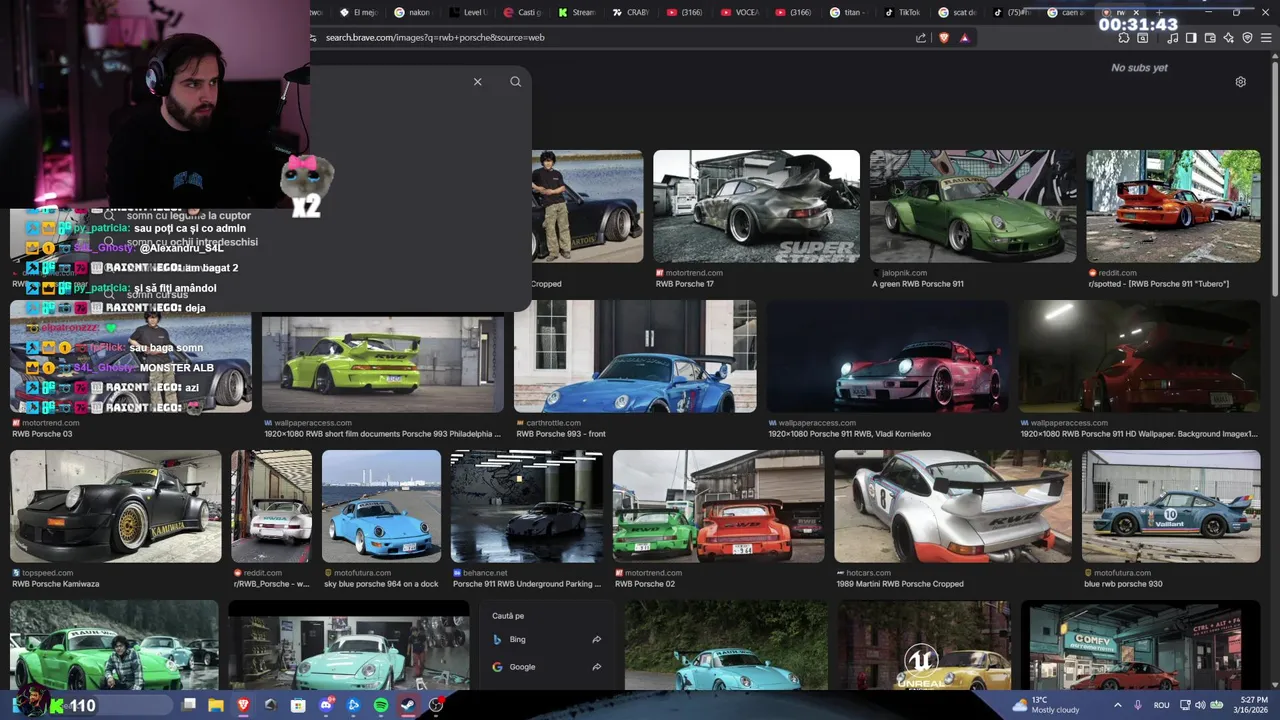The image size is (1280, 720).
Task: Switch to the titan Google tab
Action: tap(848, 12)
